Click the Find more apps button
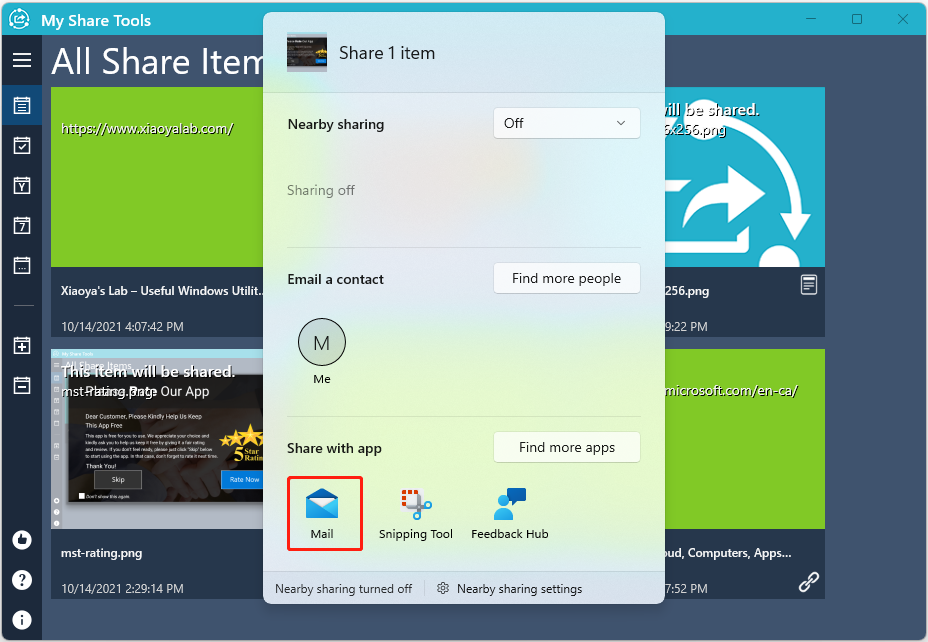 (566, 447)
